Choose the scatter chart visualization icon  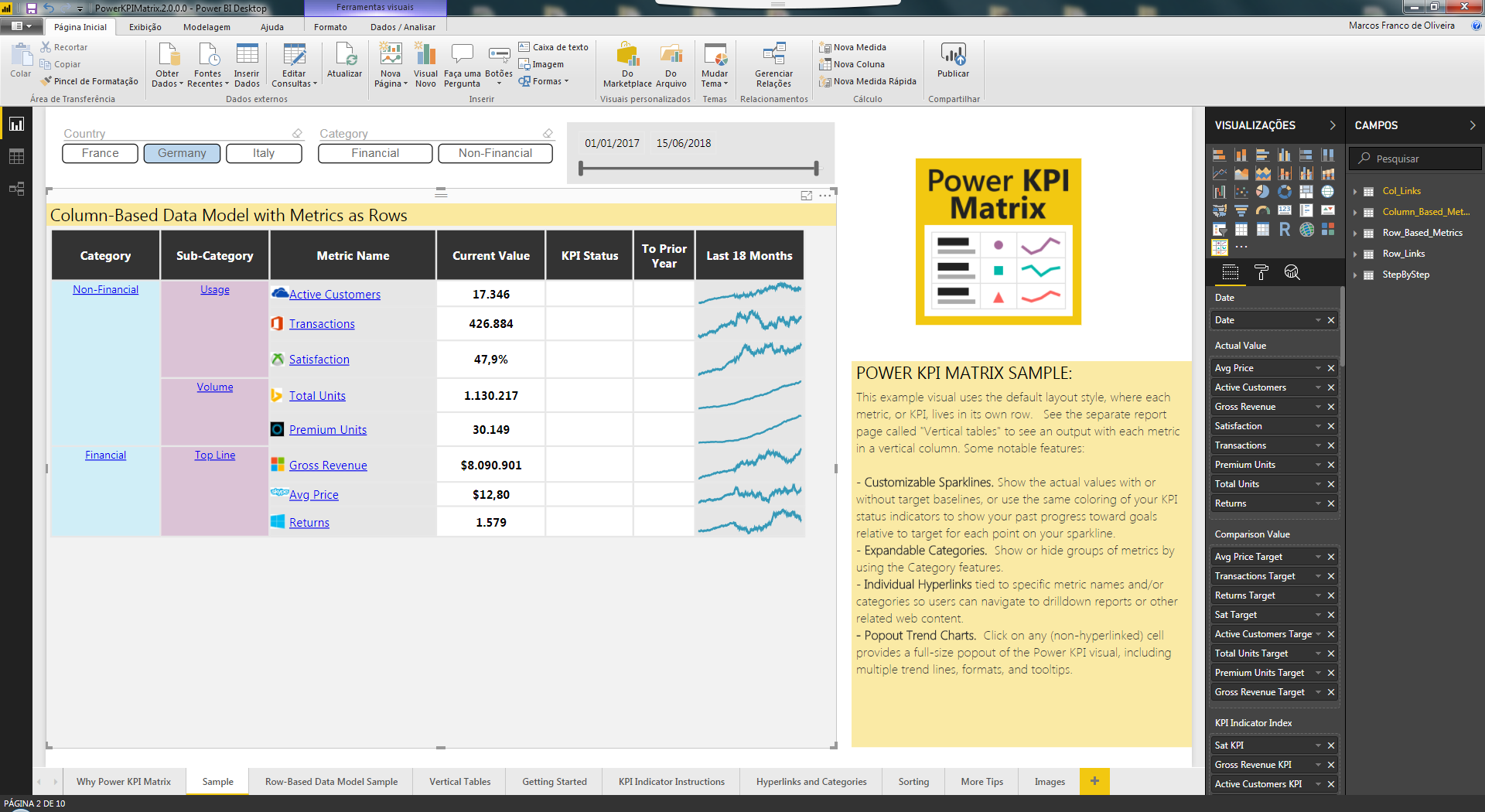(x=1241, y=192)
